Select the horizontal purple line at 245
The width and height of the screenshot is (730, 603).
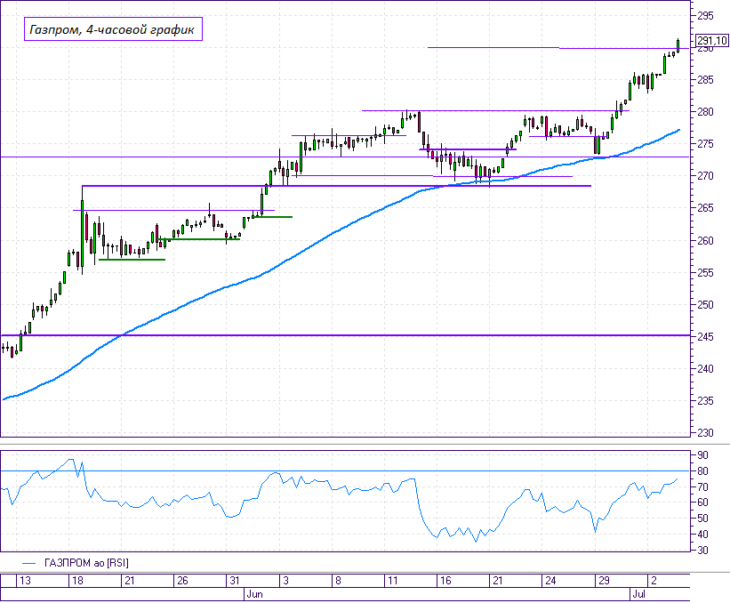345,335
